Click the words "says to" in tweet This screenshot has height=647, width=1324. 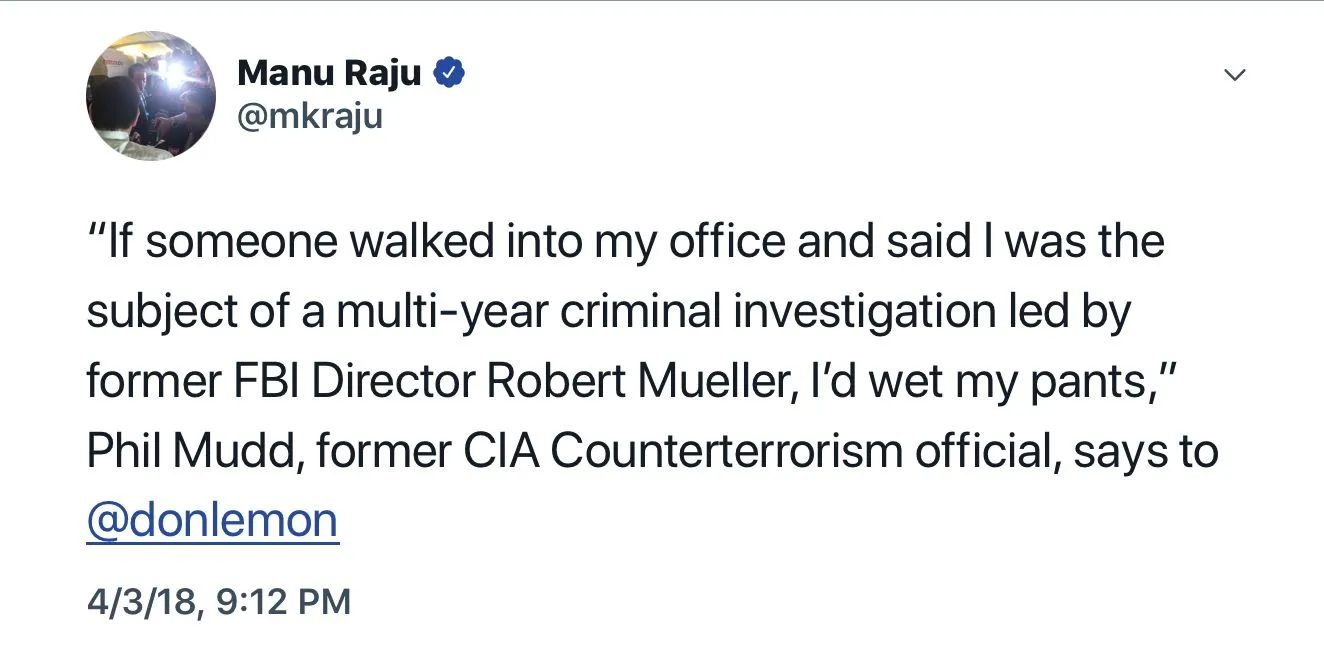1145,452
